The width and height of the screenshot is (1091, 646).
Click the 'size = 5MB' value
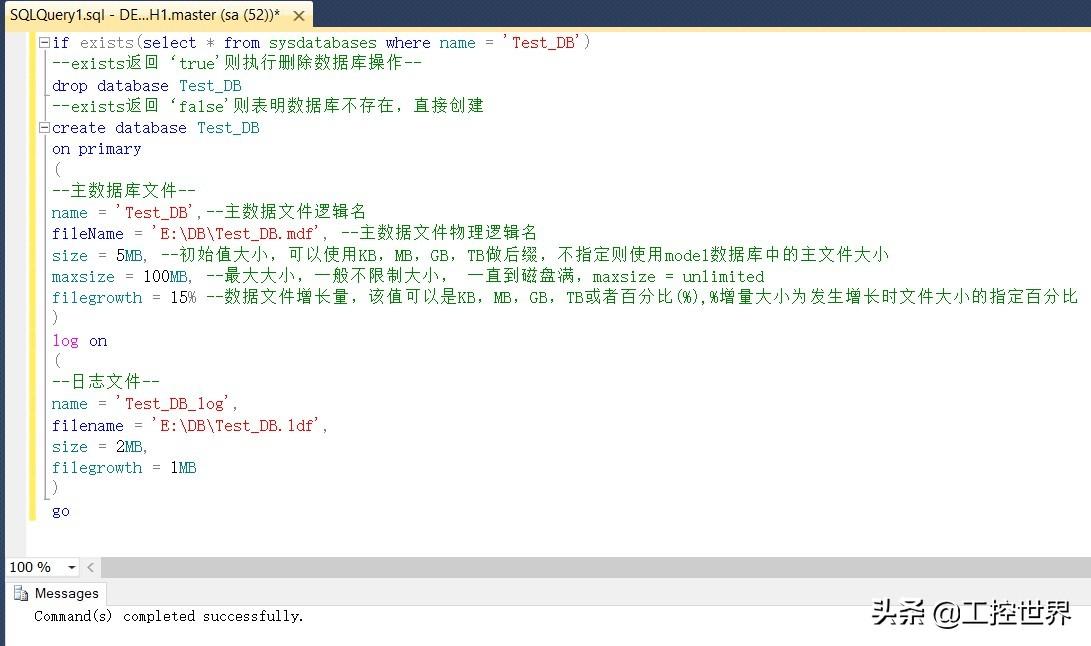click(99, 255)
